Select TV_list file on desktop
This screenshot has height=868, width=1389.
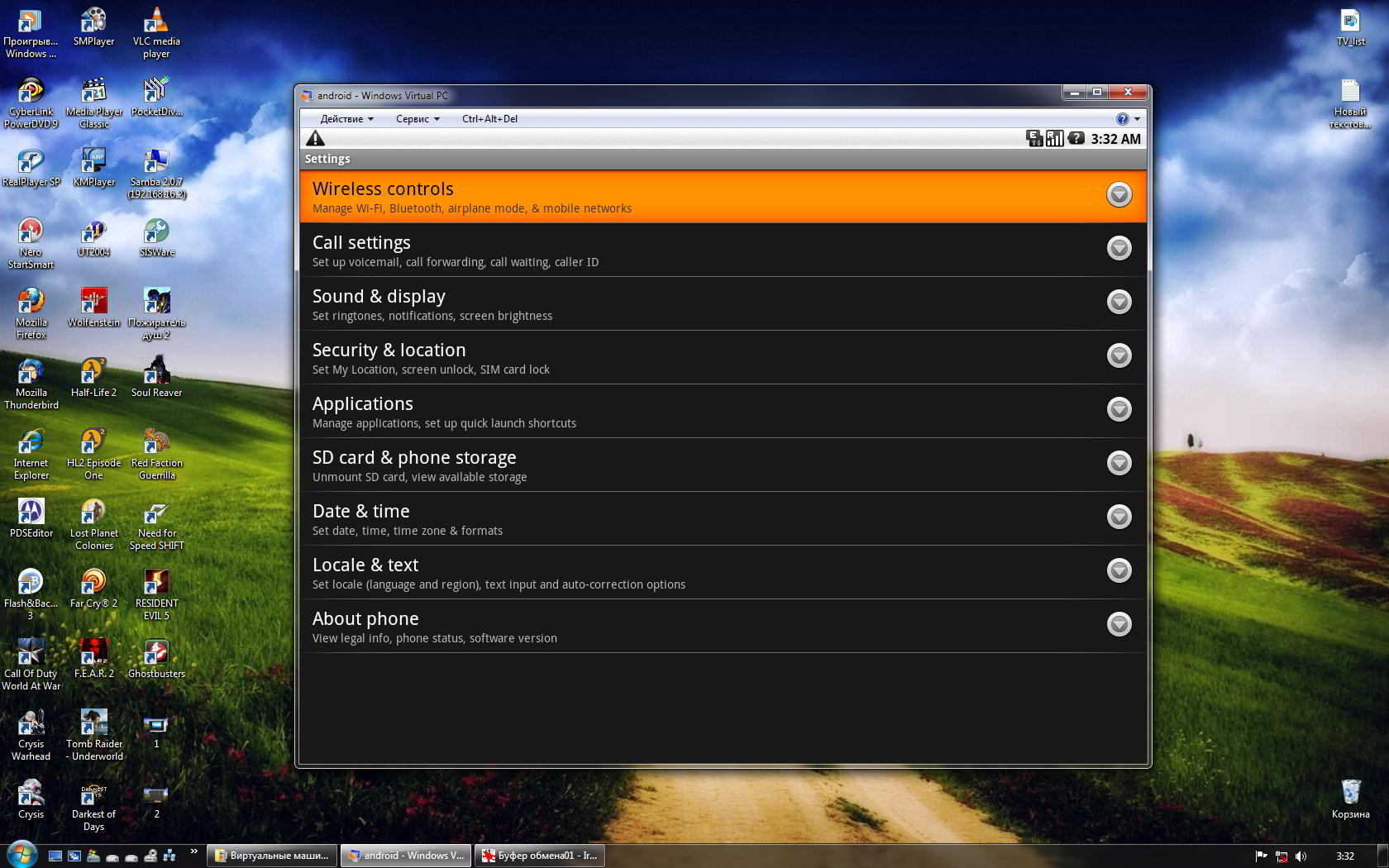click(x=1350, y=27)
